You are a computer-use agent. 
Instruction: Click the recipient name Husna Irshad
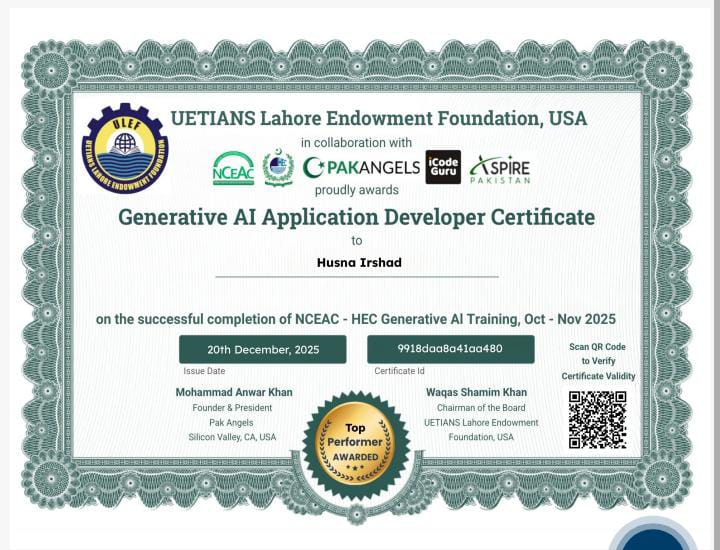(356, 262)
